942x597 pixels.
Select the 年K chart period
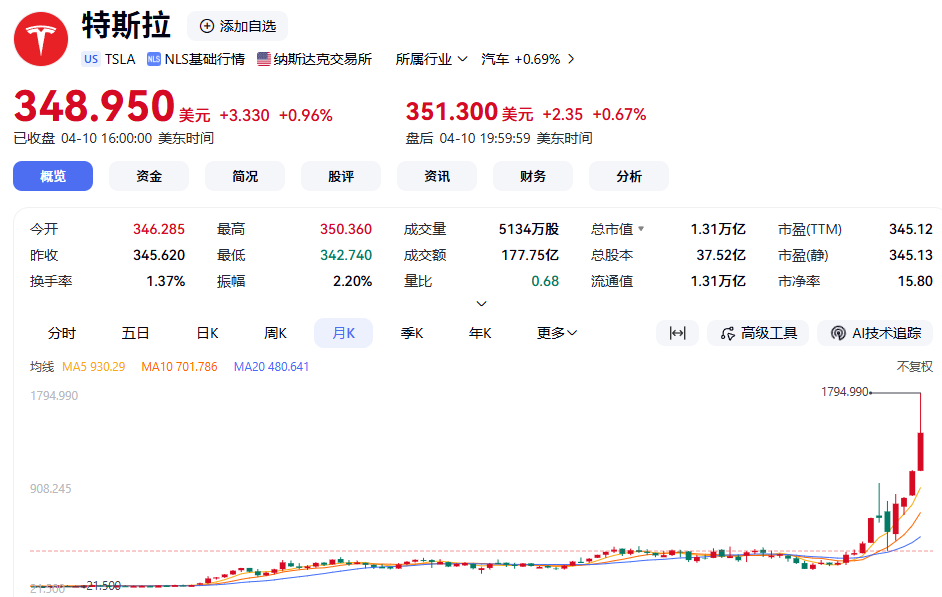pyautogui.click(x=480, y=333)
